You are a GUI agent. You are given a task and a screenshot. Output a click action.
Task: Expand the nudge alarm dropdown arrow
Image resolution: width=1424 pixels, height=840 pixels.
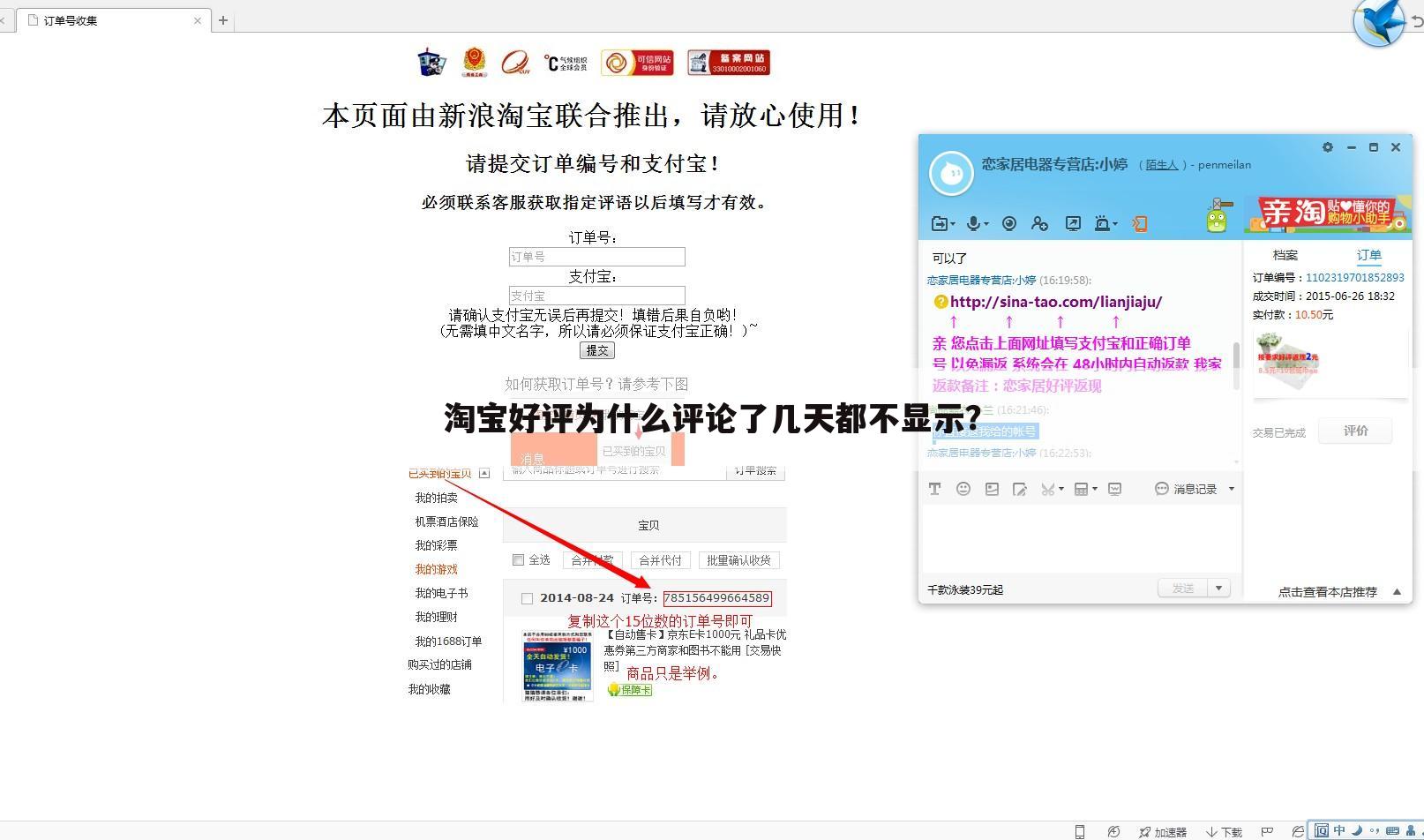pyautogui.click(x=1115, y=224)
